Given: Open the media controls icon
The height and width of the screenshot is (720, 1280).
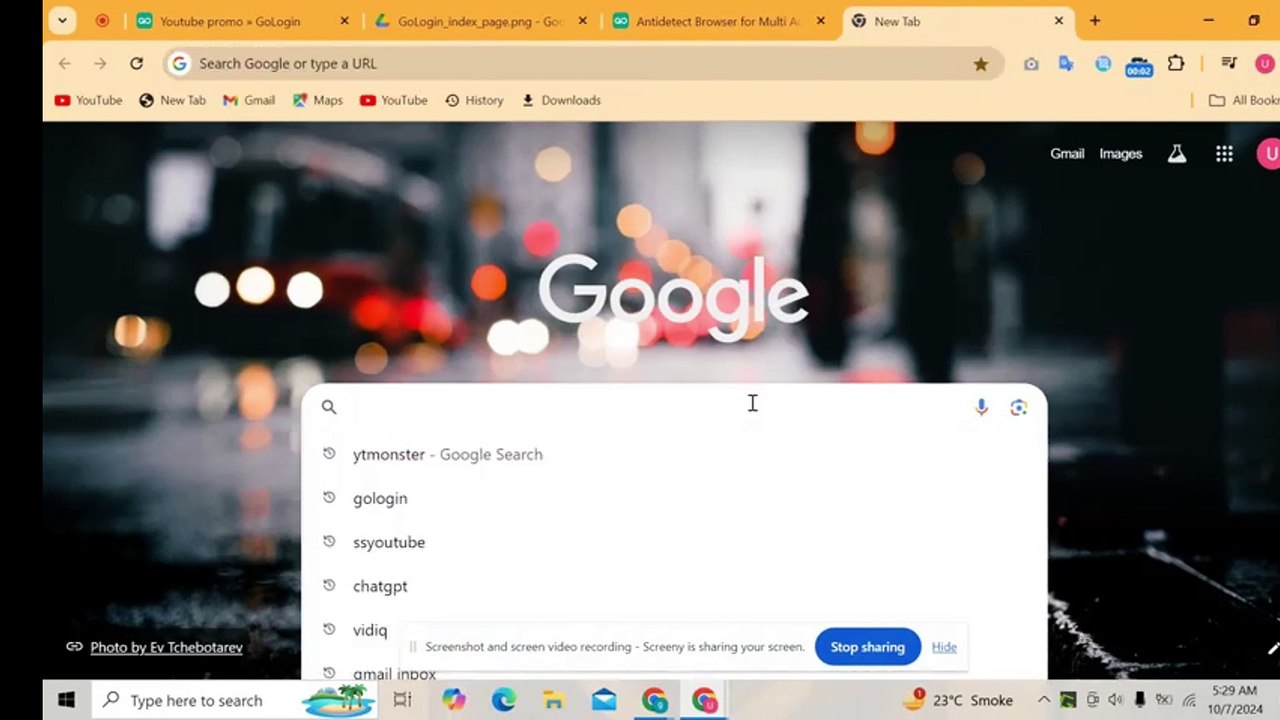Looking at the screenshot, I should (1229, 64).
